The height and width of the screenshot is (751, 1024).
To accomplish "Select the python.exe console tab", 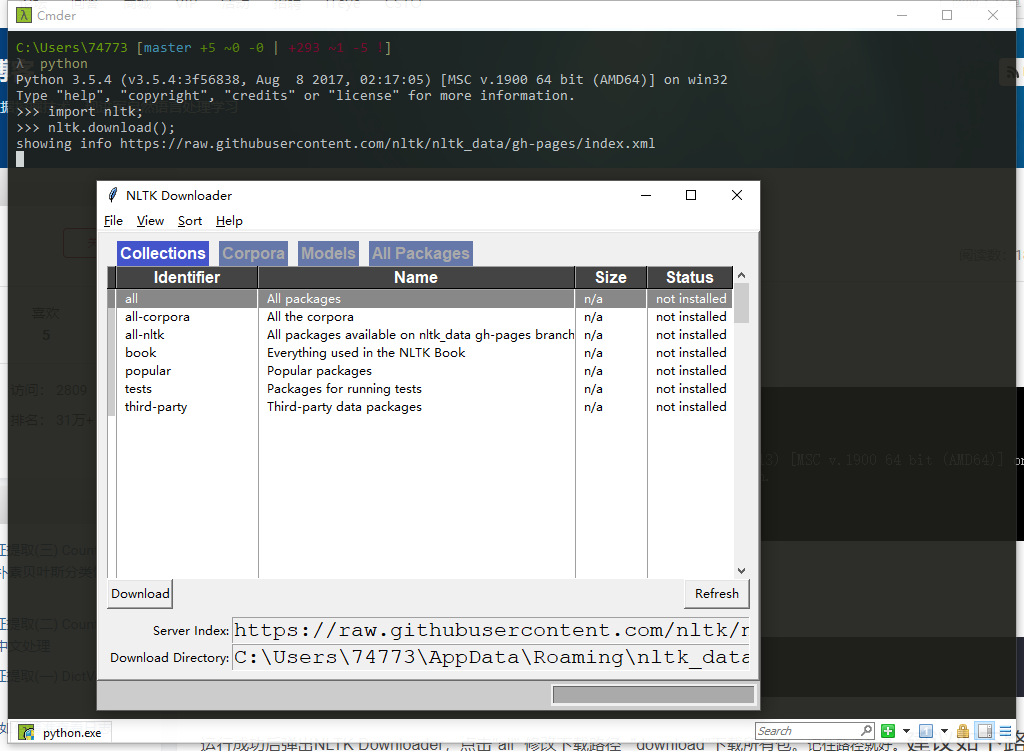I will click(63, 733).
